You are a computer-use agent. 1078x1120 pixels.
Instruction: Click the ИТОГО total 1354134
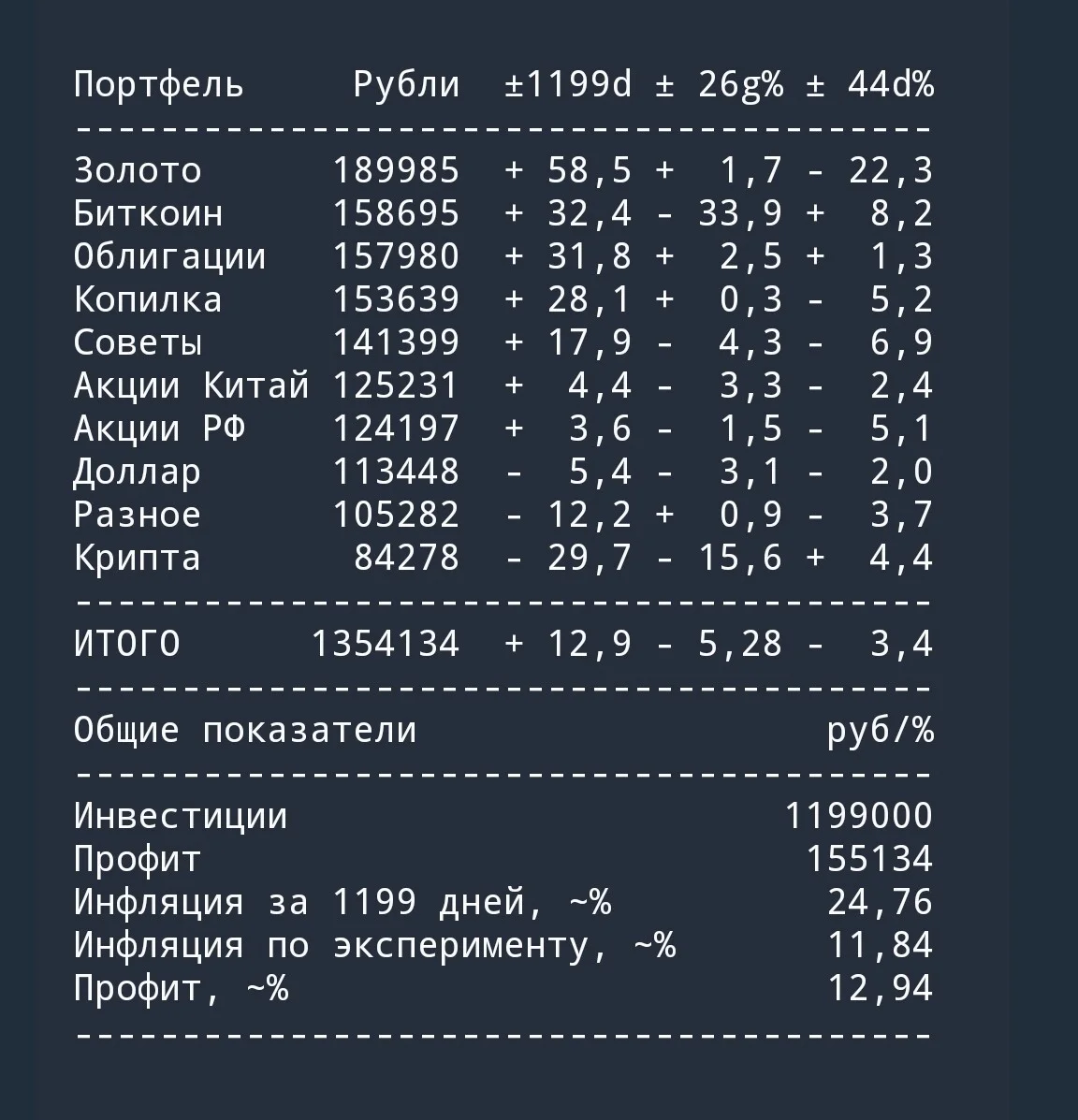click(x=386, y=643)
